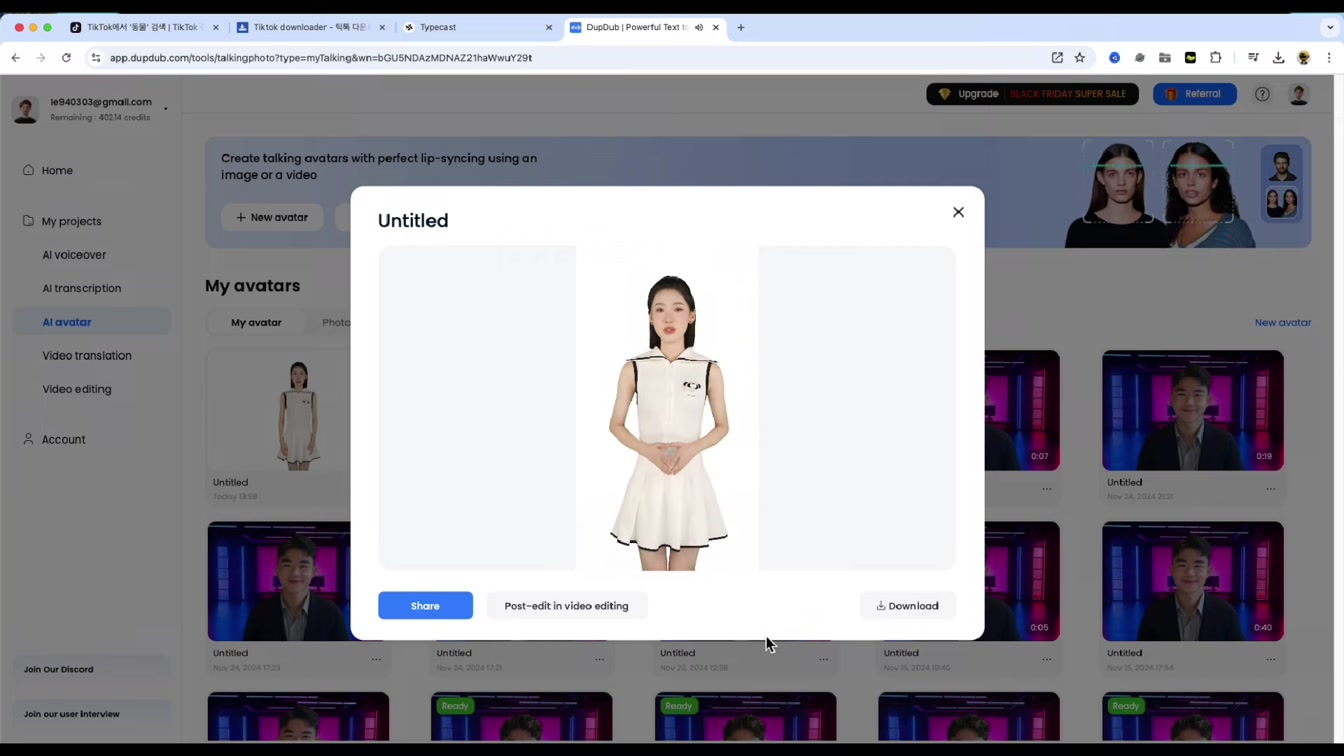
Task: Open the Chrome profile avatar
Action: (x=1304, y=58)
